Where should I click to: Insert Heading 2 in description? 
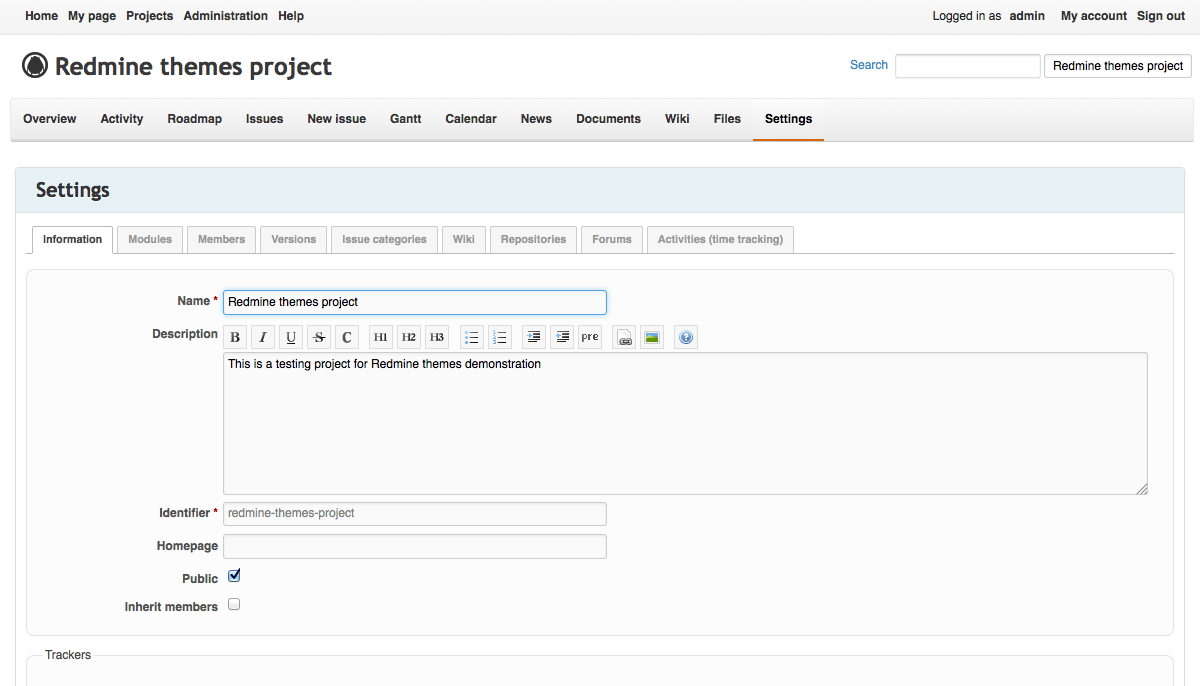(409, 337)
